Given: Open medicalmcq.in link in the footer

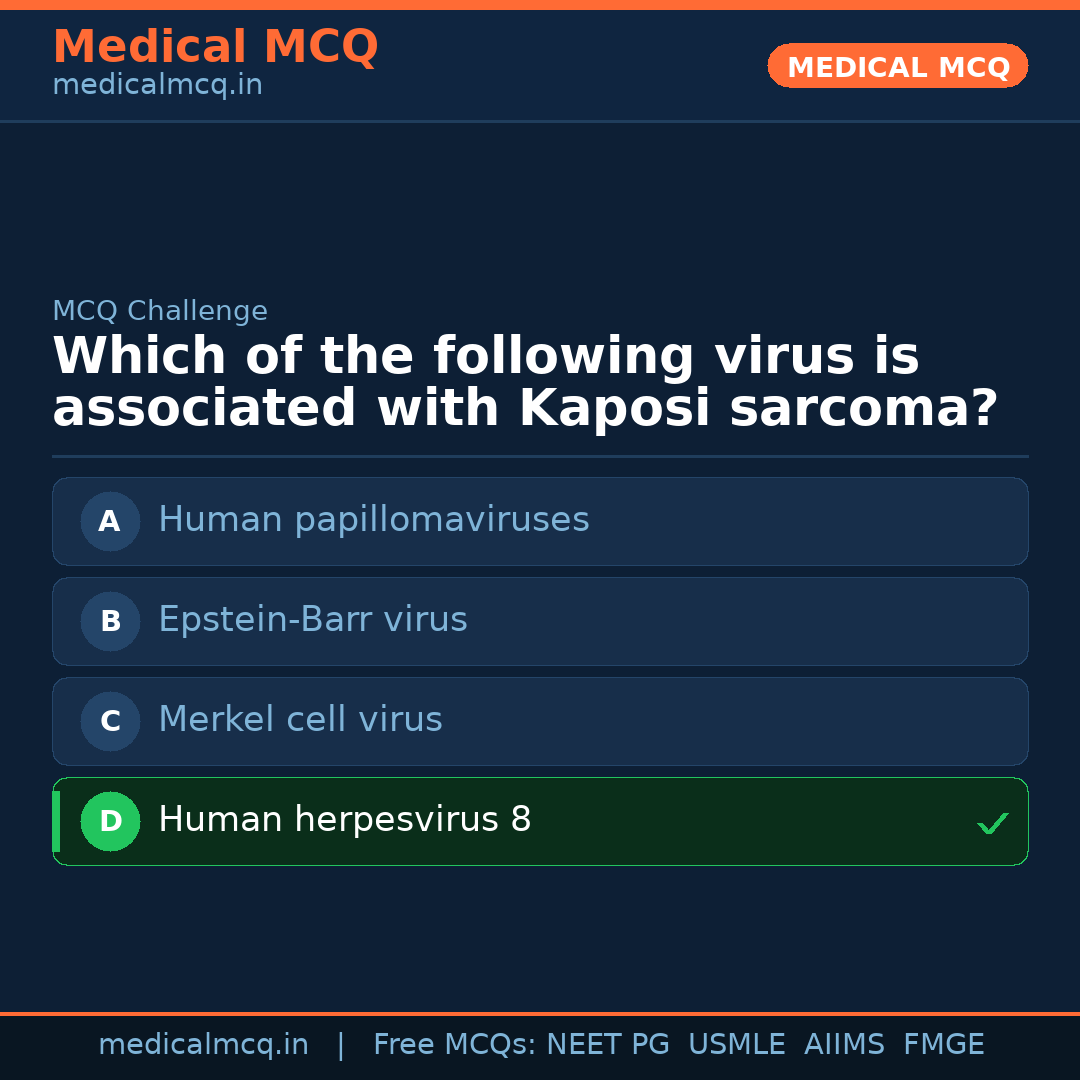Looking at the screenshot, I should point(203,1045).
